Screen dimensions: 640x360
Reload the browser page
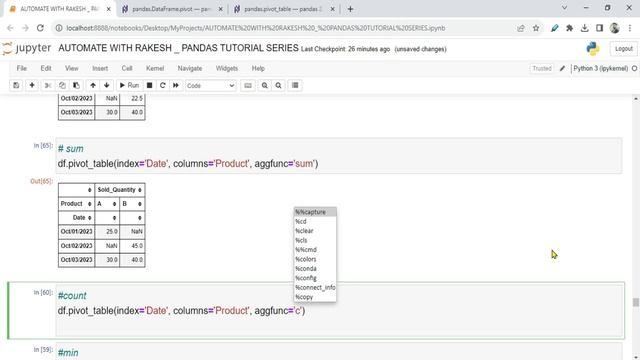coord(40,28)
